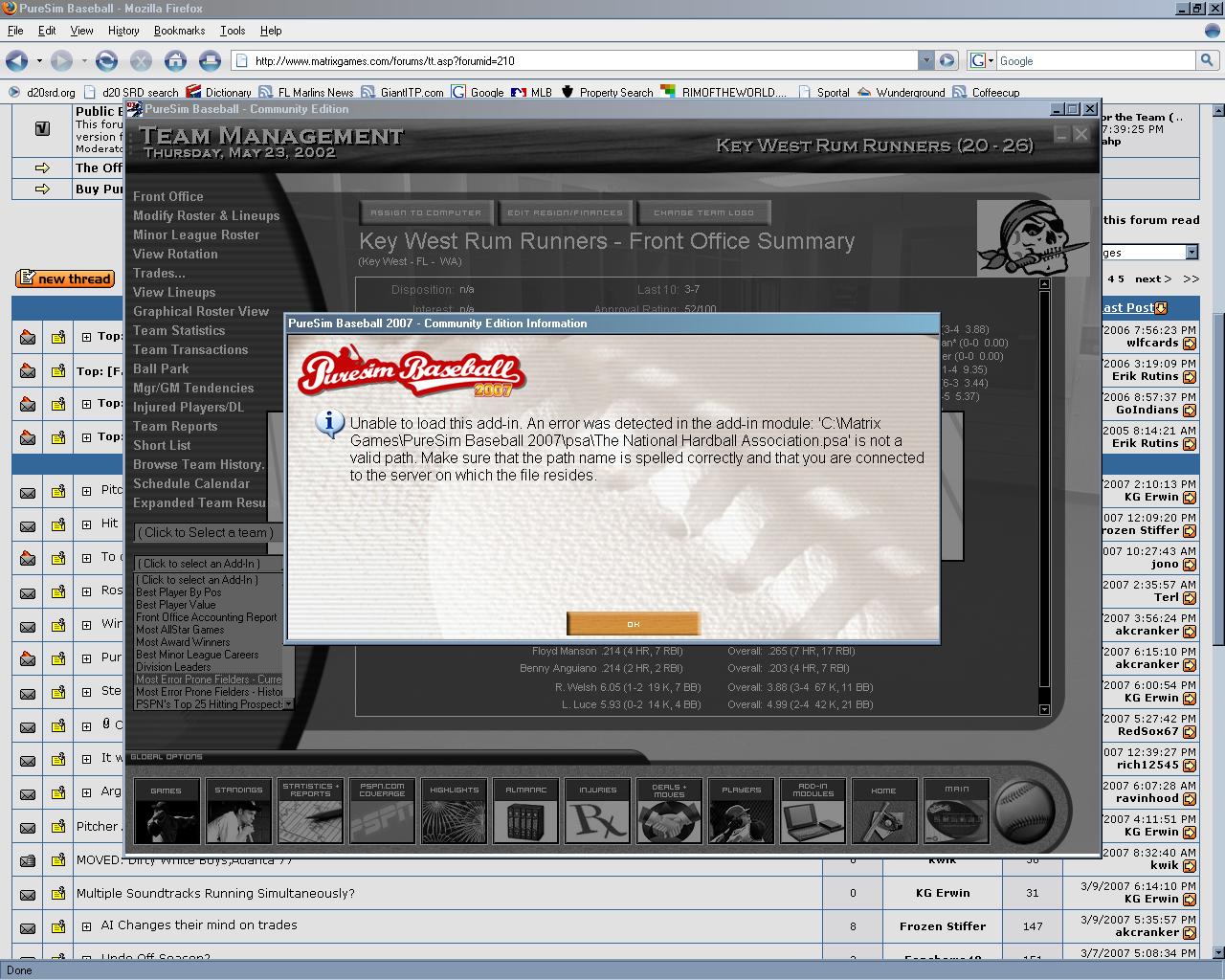Viewport: 1225px width, 980px height.
Task: Open the FL Marlins News bookmark
Action: (x=306, y=93)
